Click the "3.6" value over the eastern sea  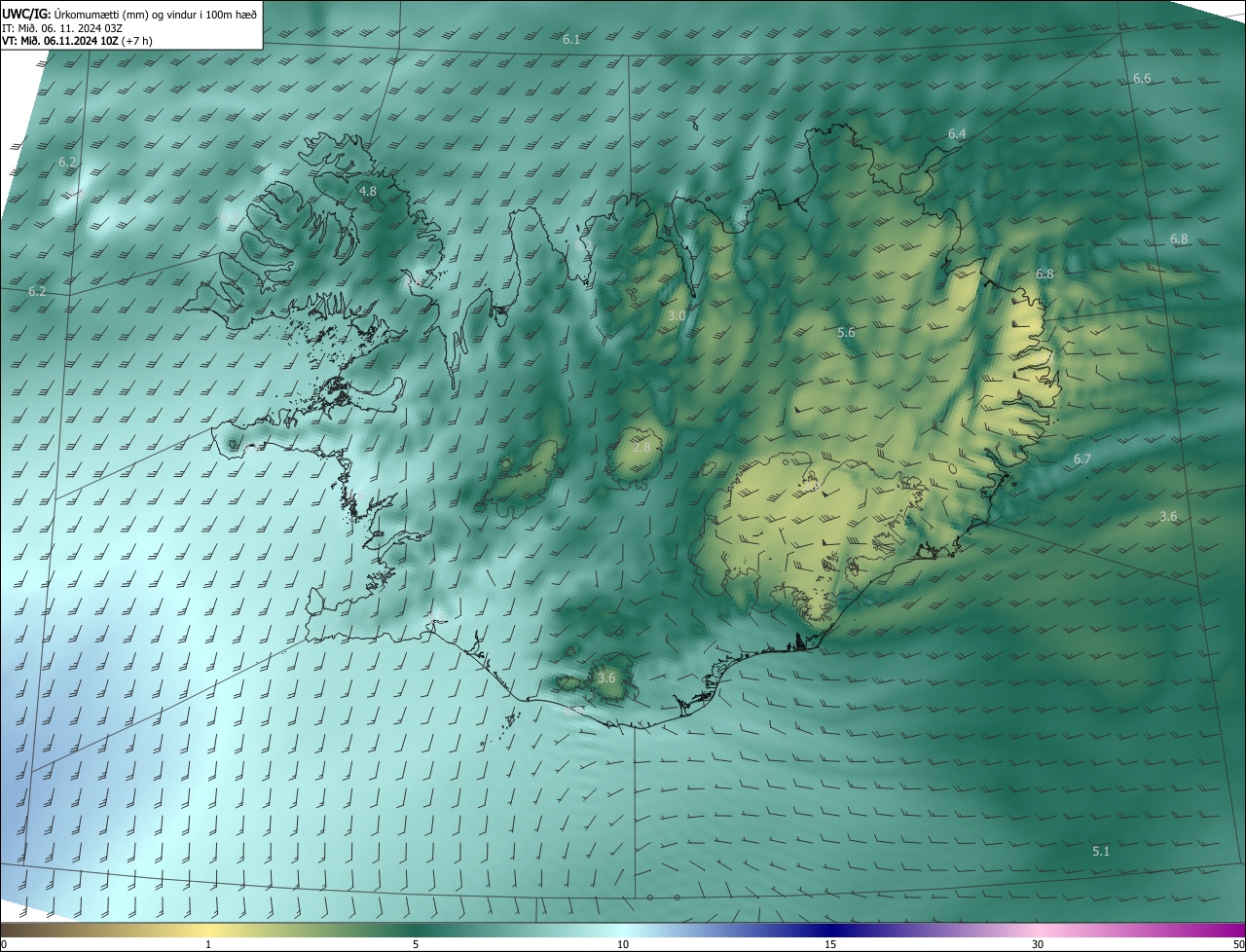click(1168, 517)
